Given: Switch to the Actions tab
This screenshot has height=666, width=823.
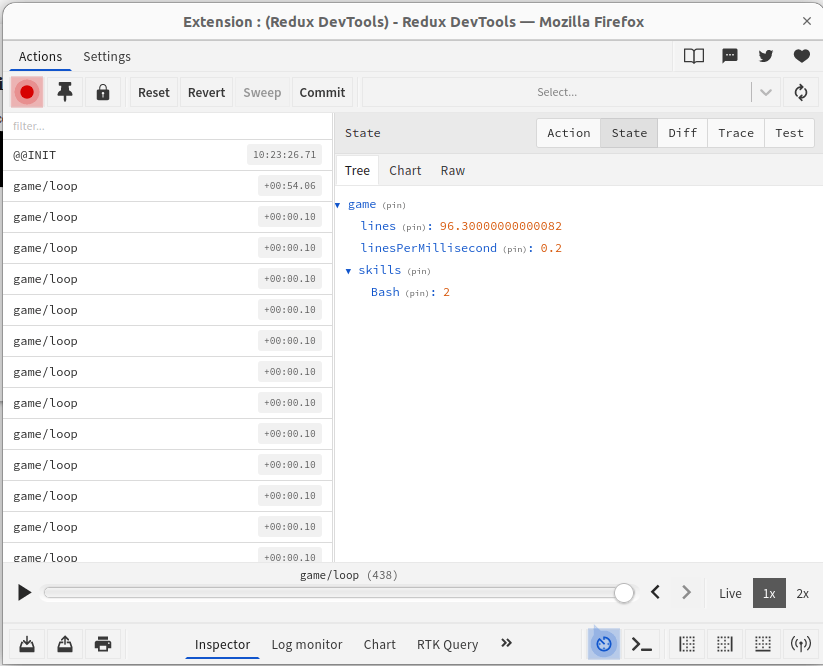Looking at the screenshot, I should point(40,56).
